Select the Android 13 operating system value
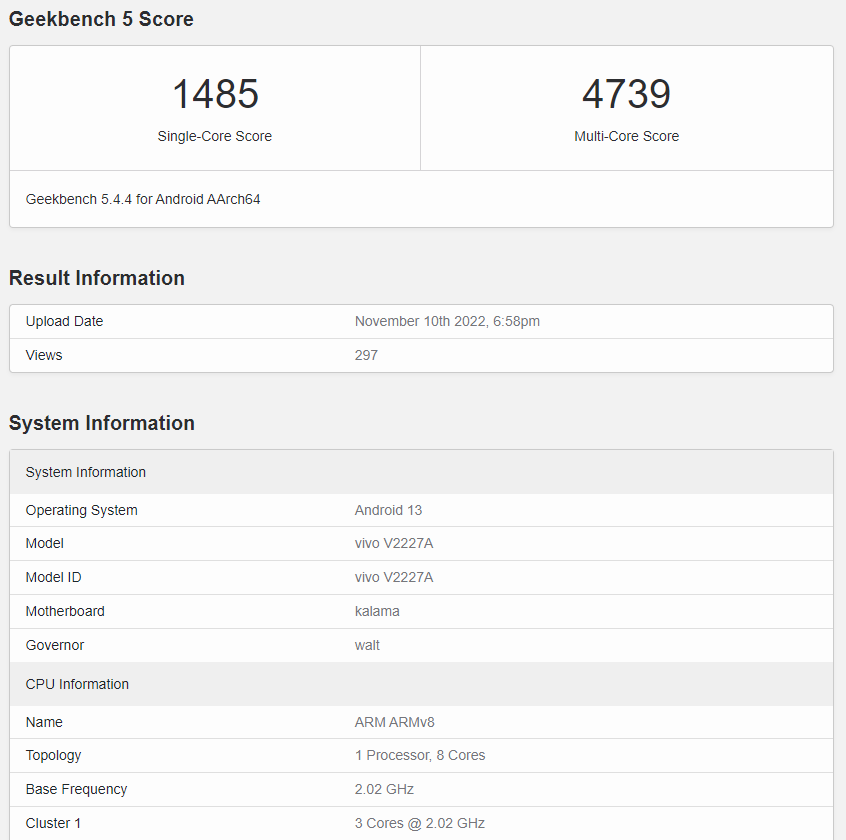This screenshot has height=840, width=846. click(x=388, y=510)
